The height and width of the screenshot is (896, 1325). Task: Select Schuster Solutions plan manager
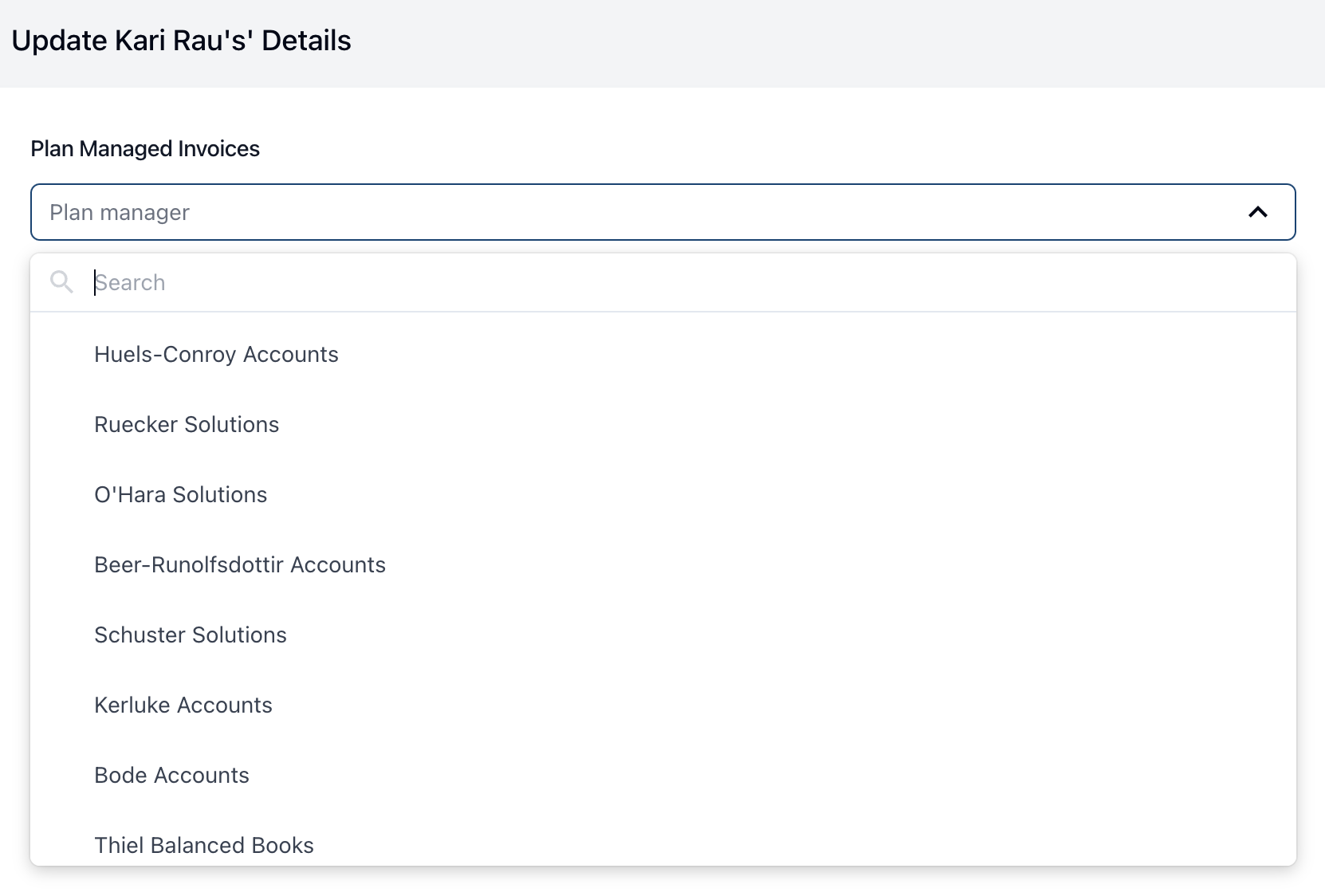663,635
